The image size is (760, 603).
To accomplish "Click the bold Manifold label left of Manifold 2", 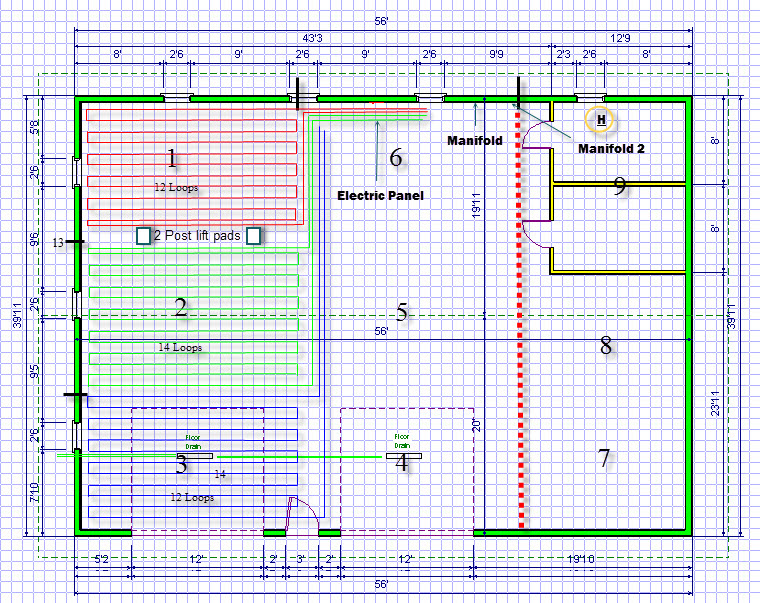I will point(474,141).
